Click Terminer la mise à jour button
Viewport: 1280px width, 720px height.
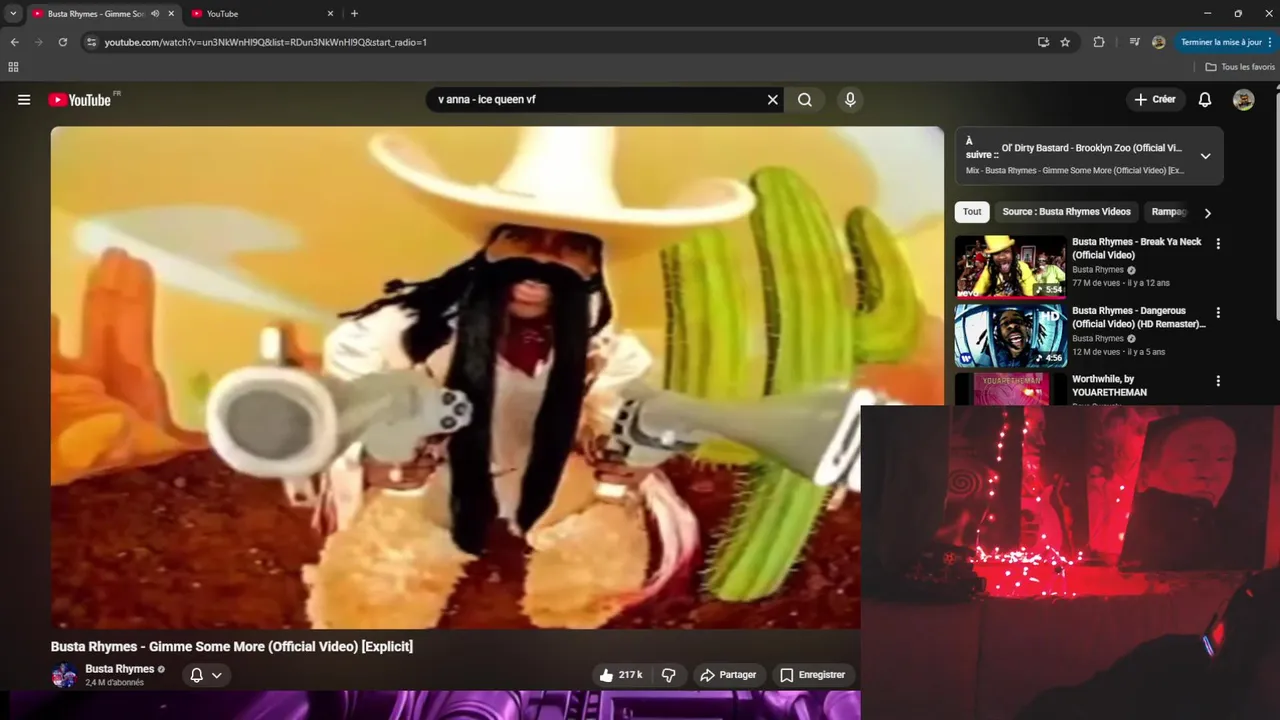coord(1221,42)
